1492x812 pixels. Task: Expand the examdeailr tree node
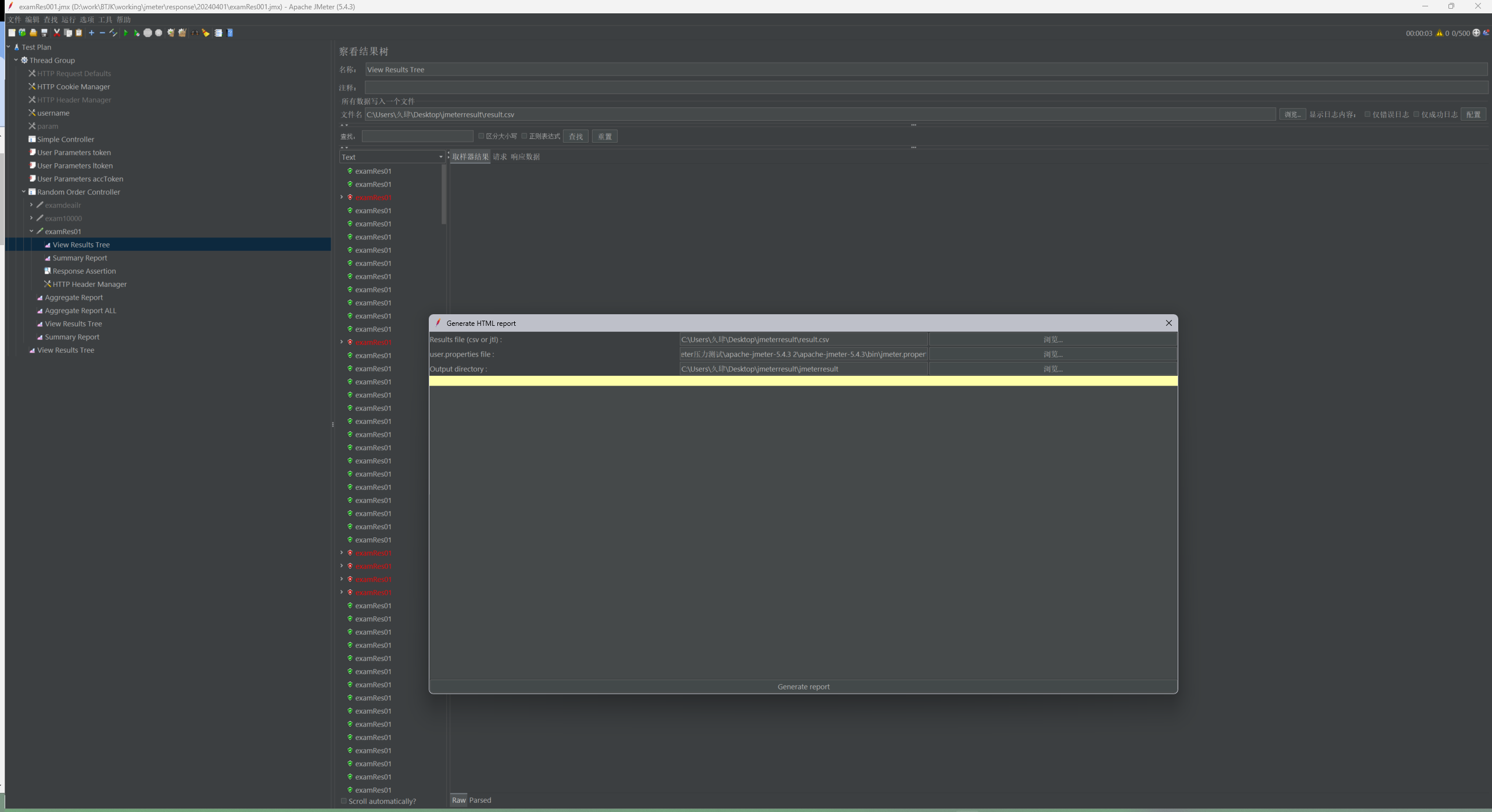click(x=31, y=205)
